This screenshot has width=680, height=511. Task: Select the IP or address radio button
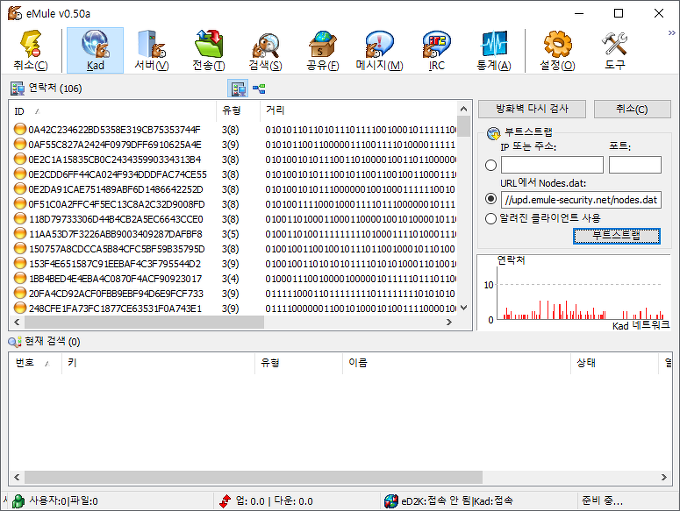click(490, 165)
